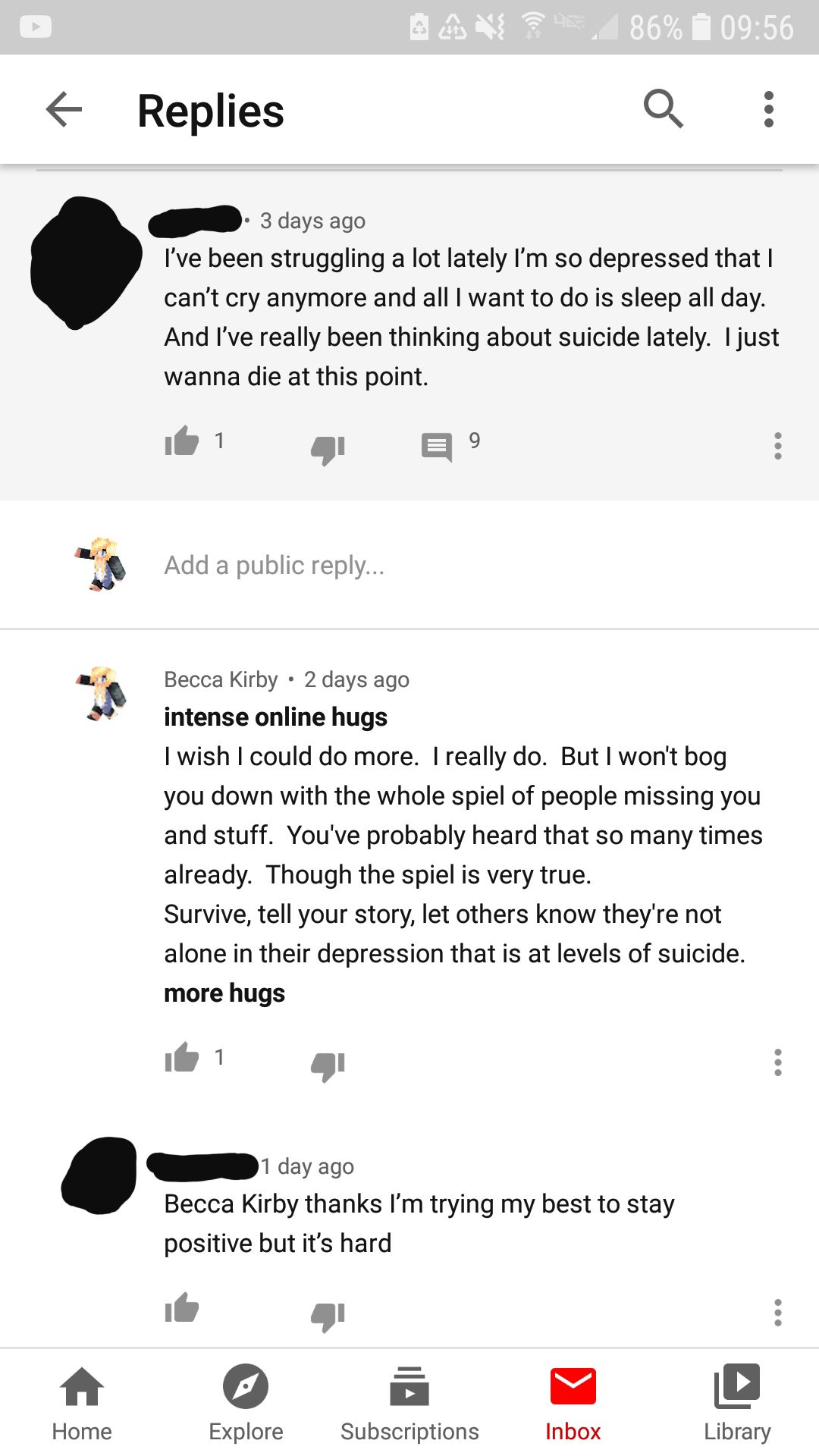Open the top-right overflow menu
Viewport: 819px width, 1456px height.
pos(768,109)
